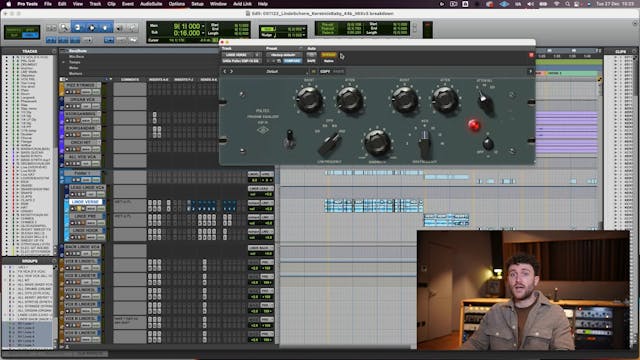The height and width of the screenshot is (360, 640).
Task: Click the Off/On power knob on Pultec
Action: 488,143
